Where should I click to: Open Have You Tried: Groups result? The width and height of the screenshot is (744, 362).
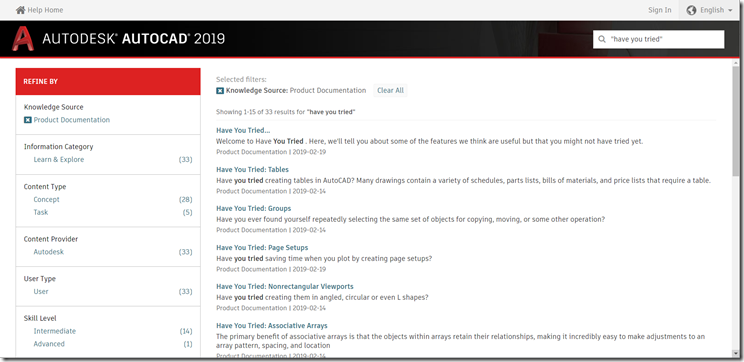254,208
